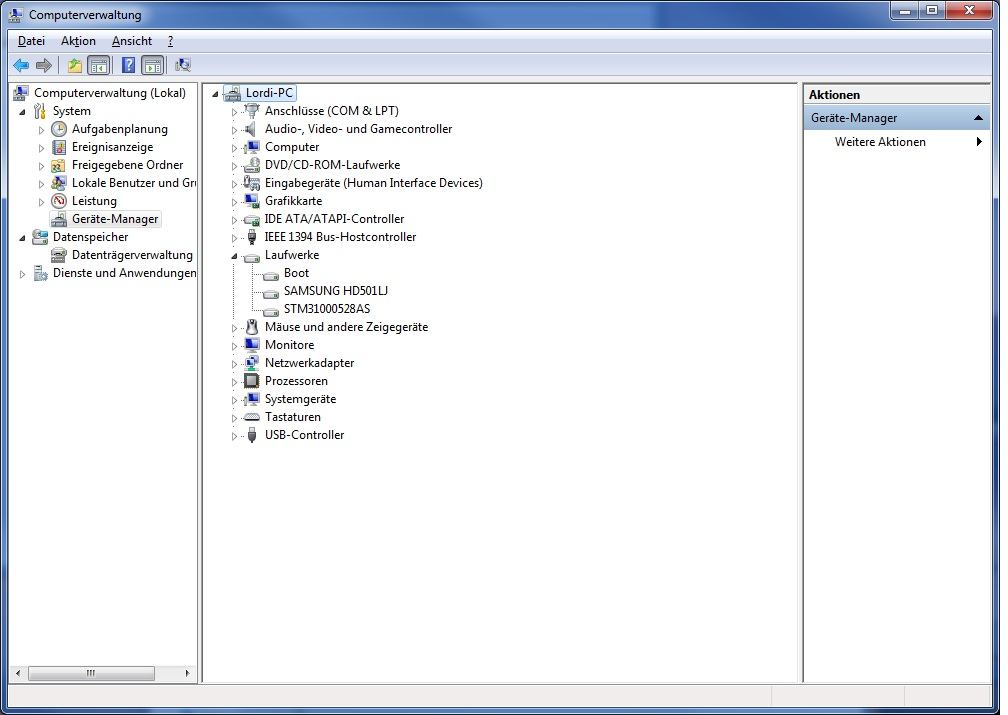This screenshot has height=715, width=1008.
Task: Collapse the System node in left tree
Action: pyautogui.click(x=22, y=112)
